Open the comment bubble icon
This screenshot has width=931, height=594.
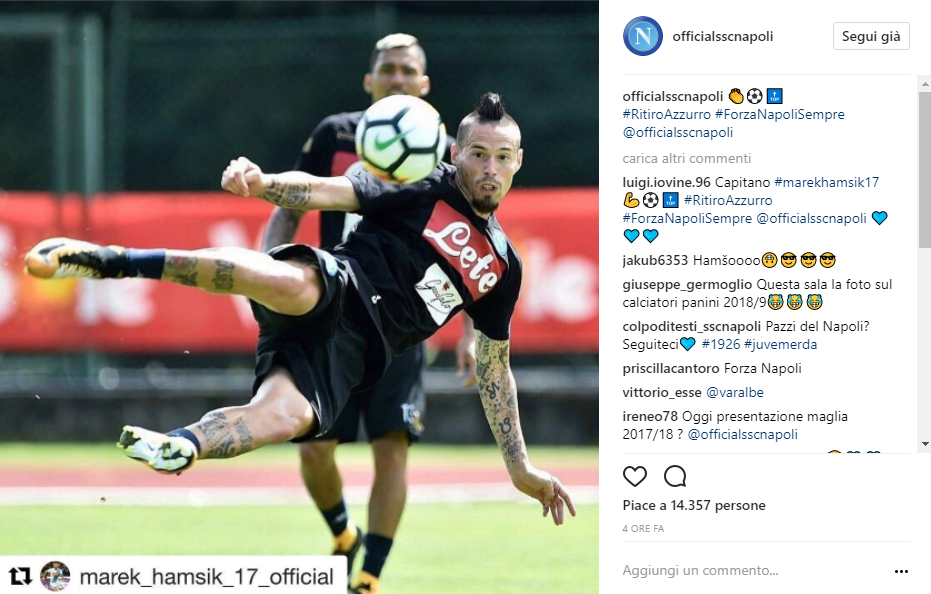point(675,476)
